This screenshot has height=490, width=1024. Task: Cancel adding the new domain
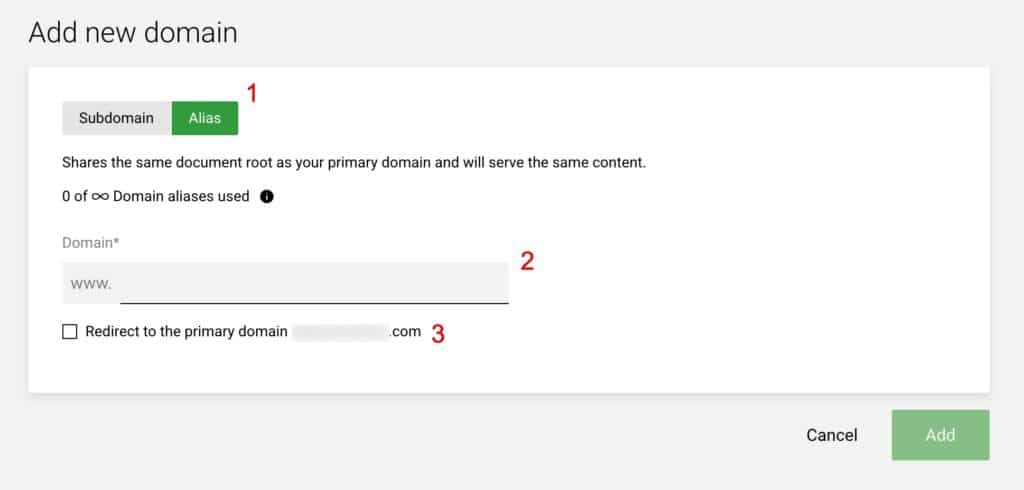pos(832,435)
